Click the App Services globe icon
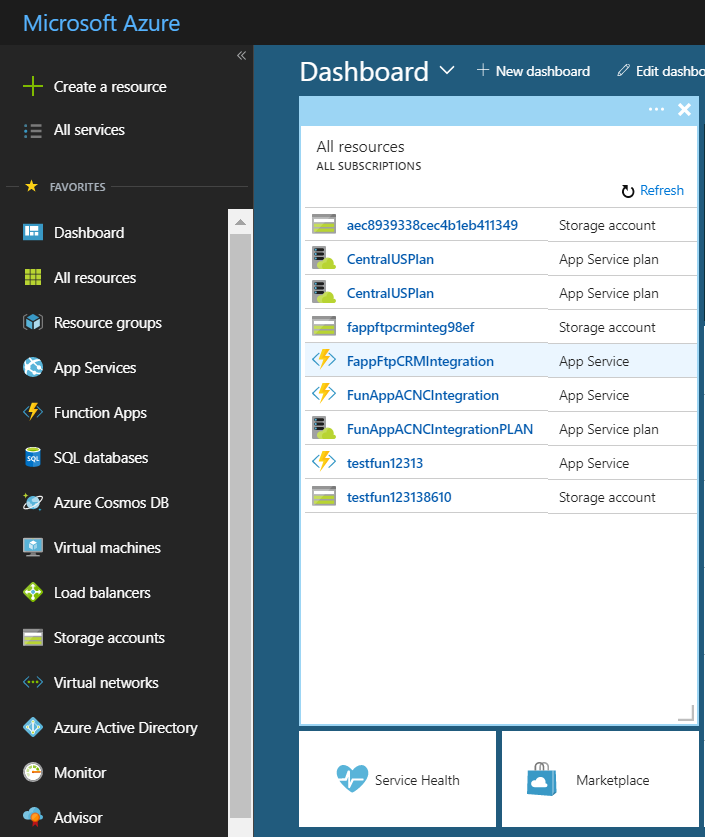This screenshot has height=837, width=705. point(33,367)
